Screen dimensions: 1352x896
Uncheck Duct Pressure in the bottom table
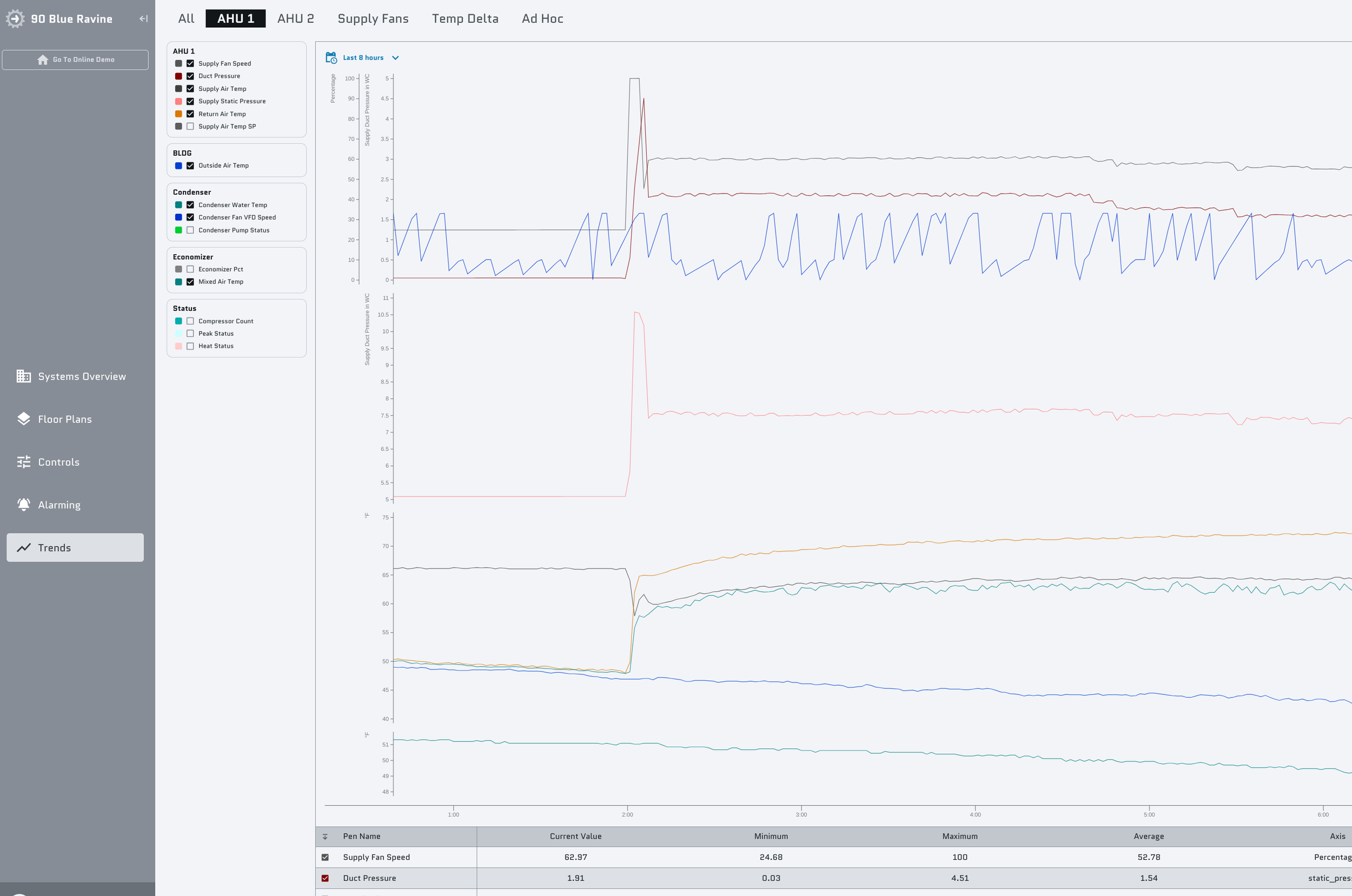326,878
